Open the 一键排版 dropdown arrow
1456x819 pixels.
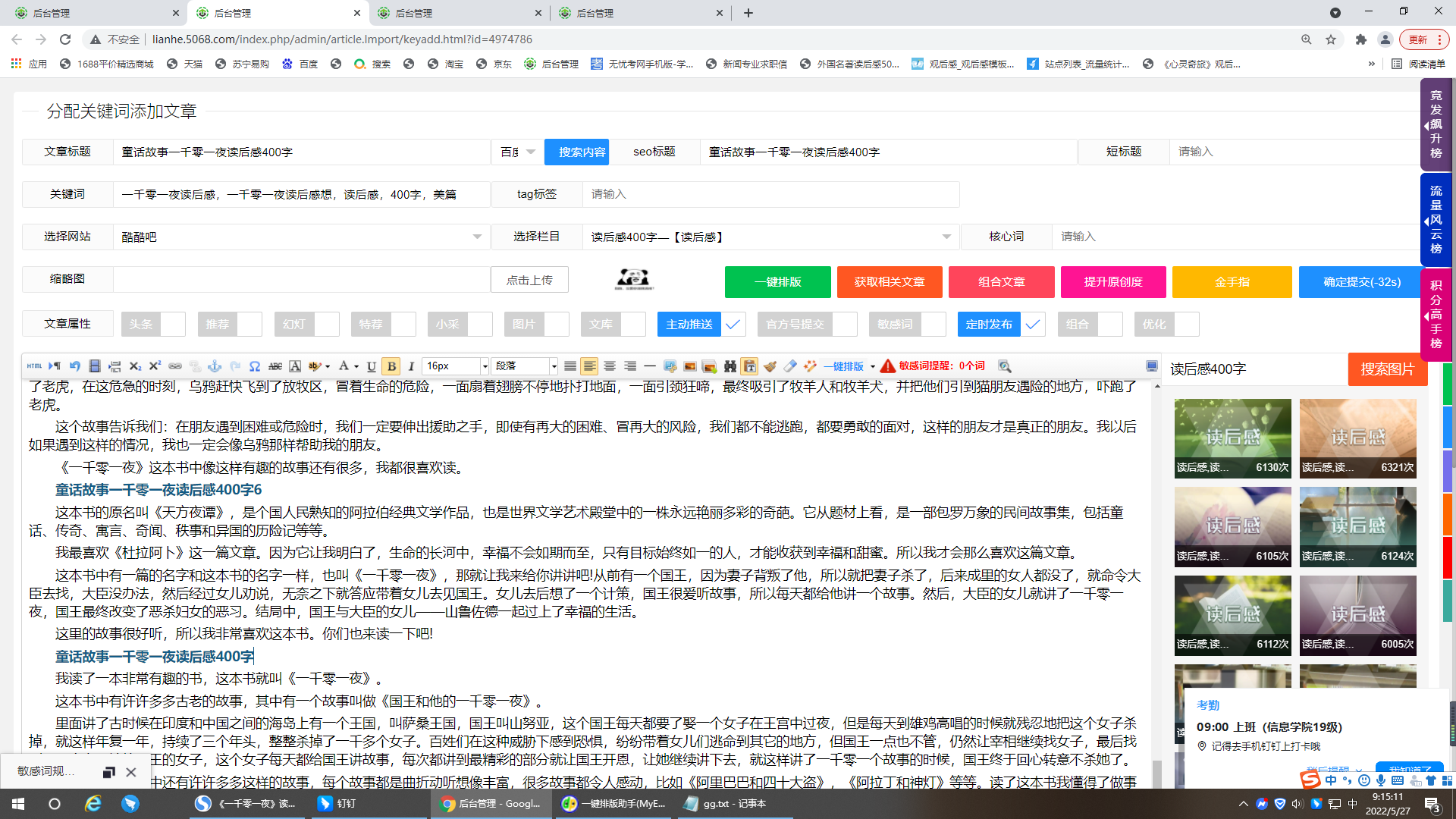(x=873, y=366)
